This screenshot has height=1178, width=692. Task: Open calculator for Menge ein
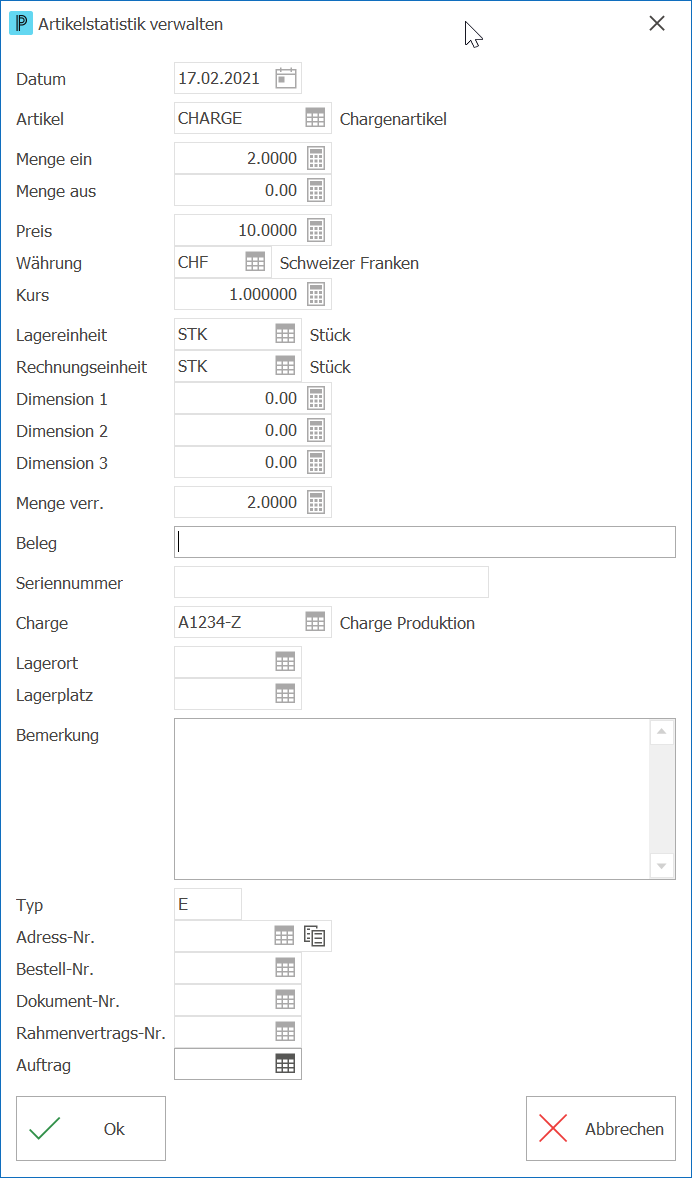tap(316, 159)
